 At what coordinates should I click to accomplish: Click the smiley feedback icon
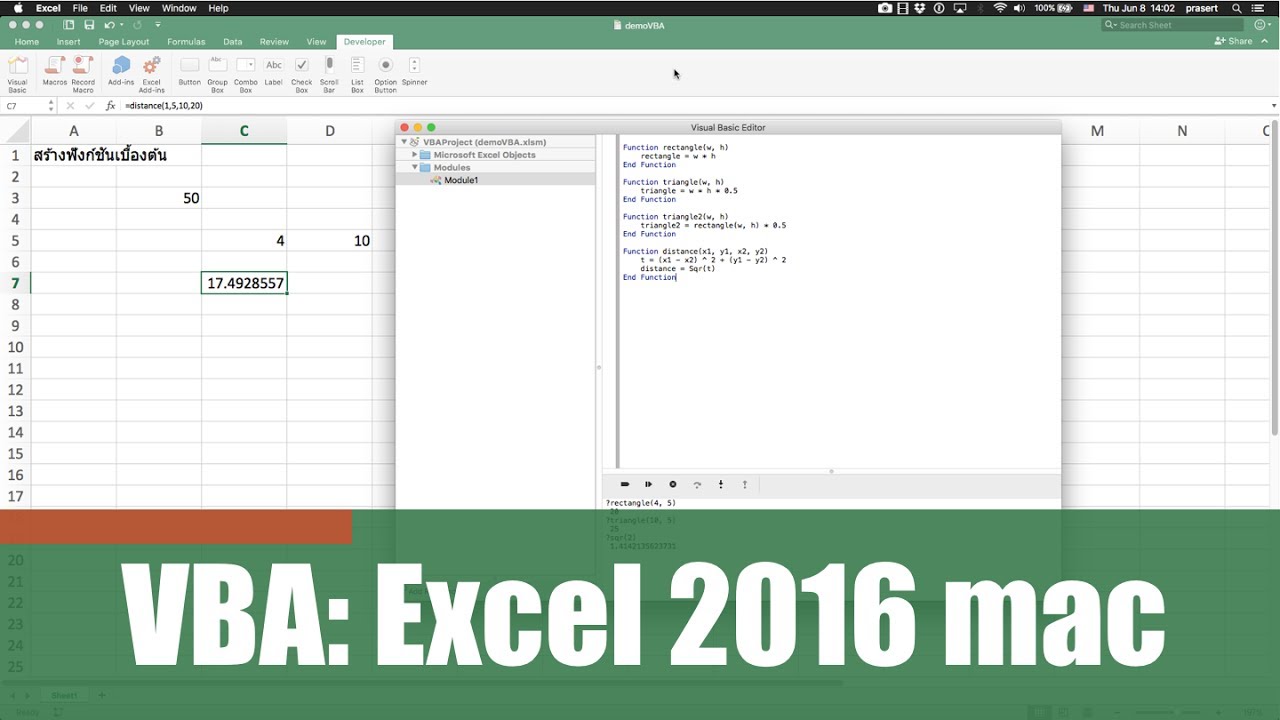(1261, 25)
